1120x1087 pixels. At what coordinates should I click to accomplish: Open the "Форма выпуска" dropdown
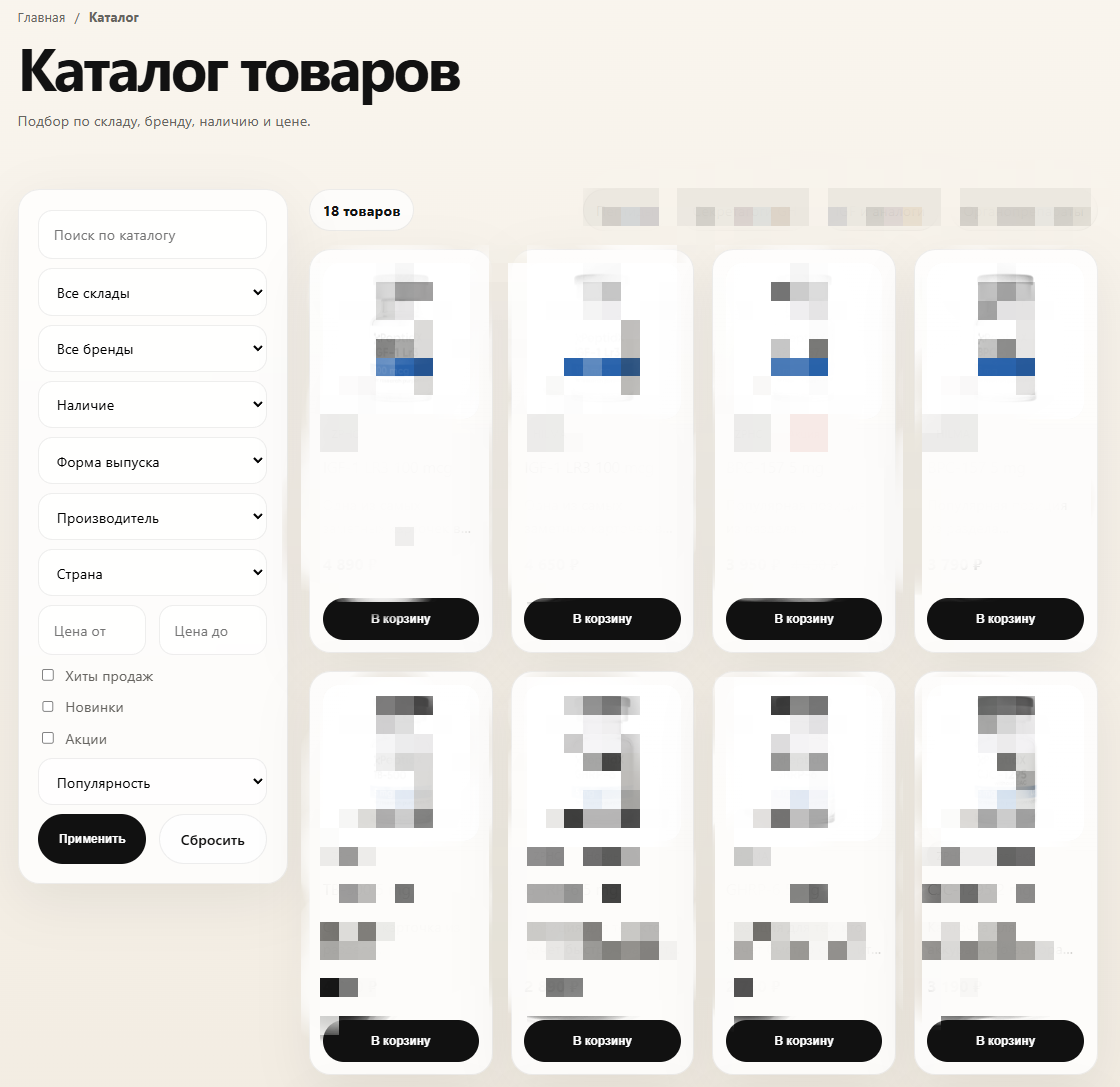pyautogui.click(x=152, y=460)
